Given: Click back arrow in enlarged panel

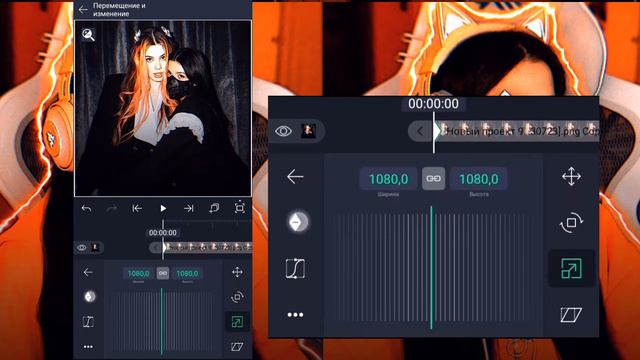Looking at the screenshot, I should (295, 177).
